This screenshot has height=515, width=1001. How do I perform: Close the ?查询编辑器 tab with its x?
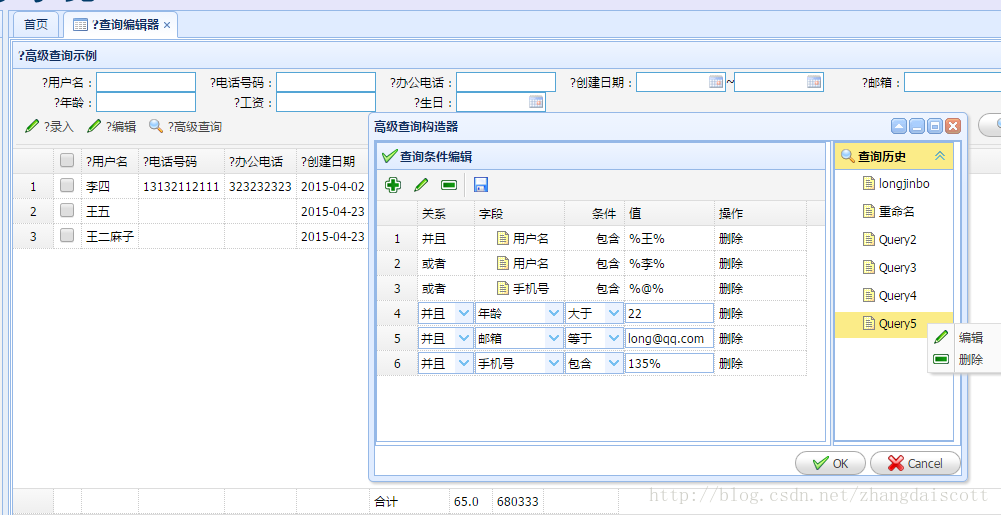point(167,25)
